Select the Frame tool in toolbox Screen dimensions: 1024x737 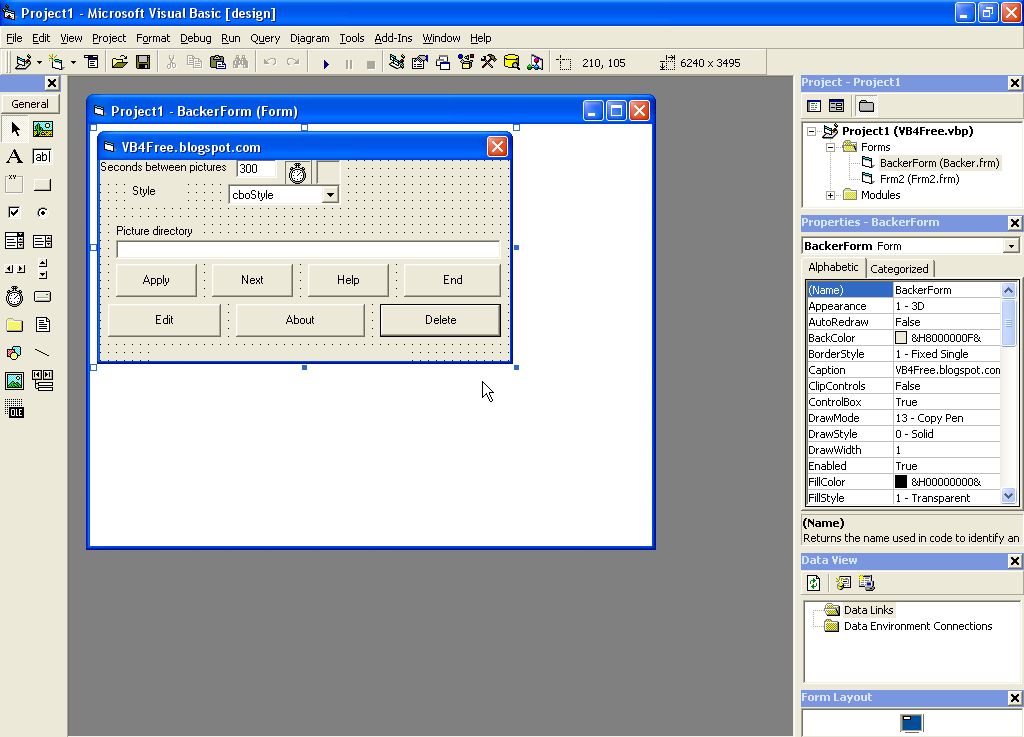[x=14, y=185]
